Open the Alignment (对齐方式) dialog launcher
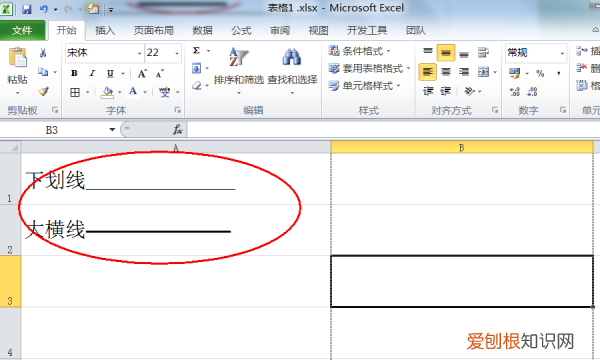600x360 pixels. click(x=495, y=110)
